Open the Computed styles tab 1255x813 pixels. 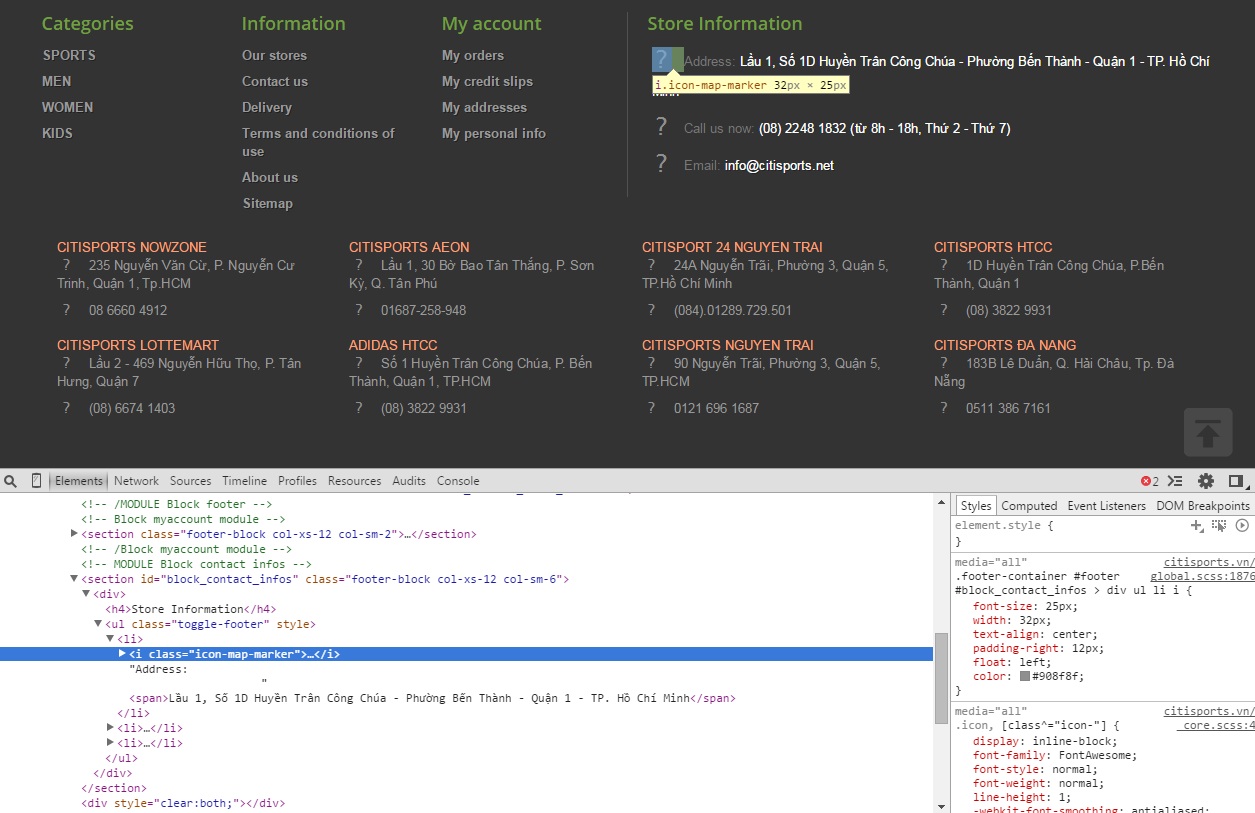point(1029,506)
